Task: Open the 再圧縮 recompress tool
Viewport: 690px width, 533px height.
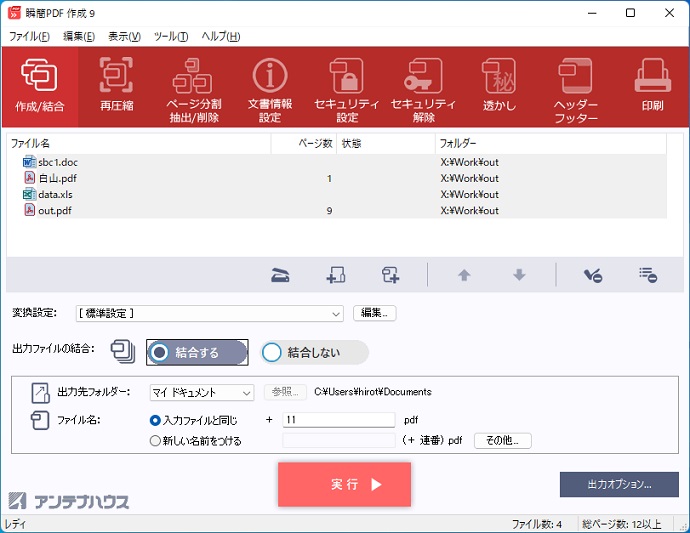Action: tap(116, 87)
